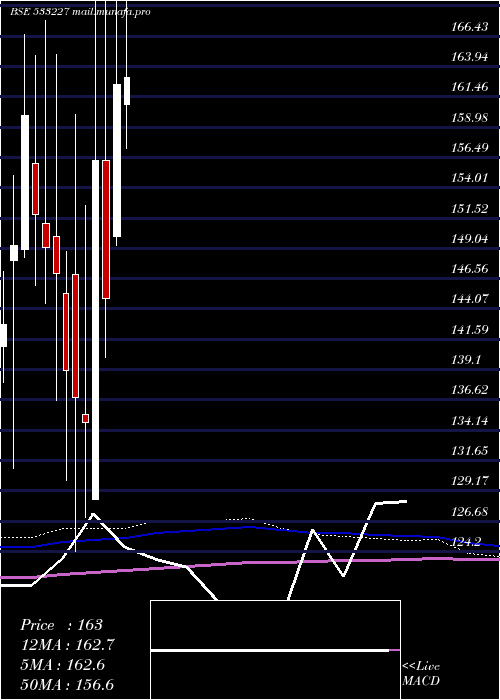
Task: Click the 166.43 price axis label
Action: point(470,27)
